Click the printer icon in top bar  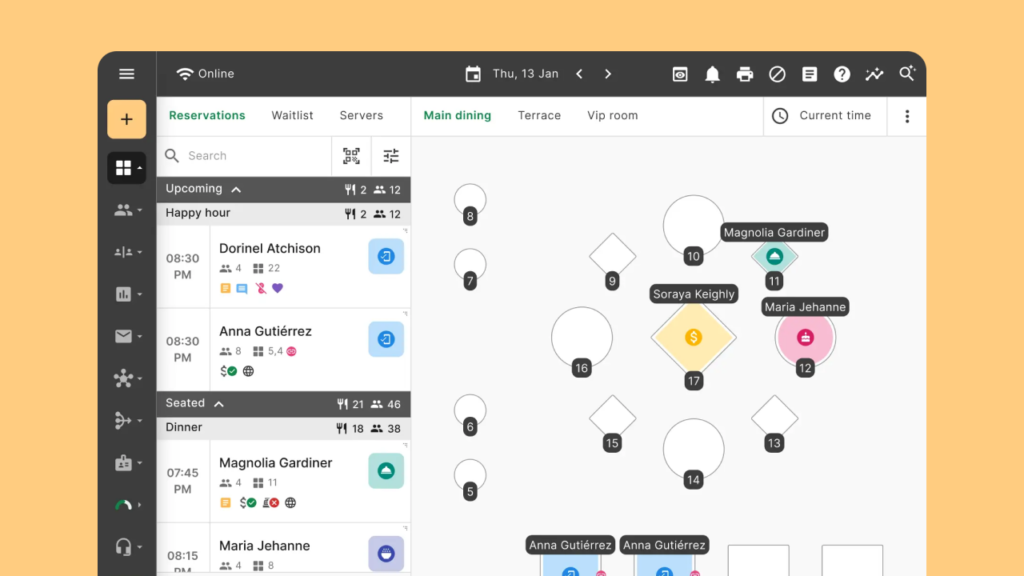coord(744,74)
